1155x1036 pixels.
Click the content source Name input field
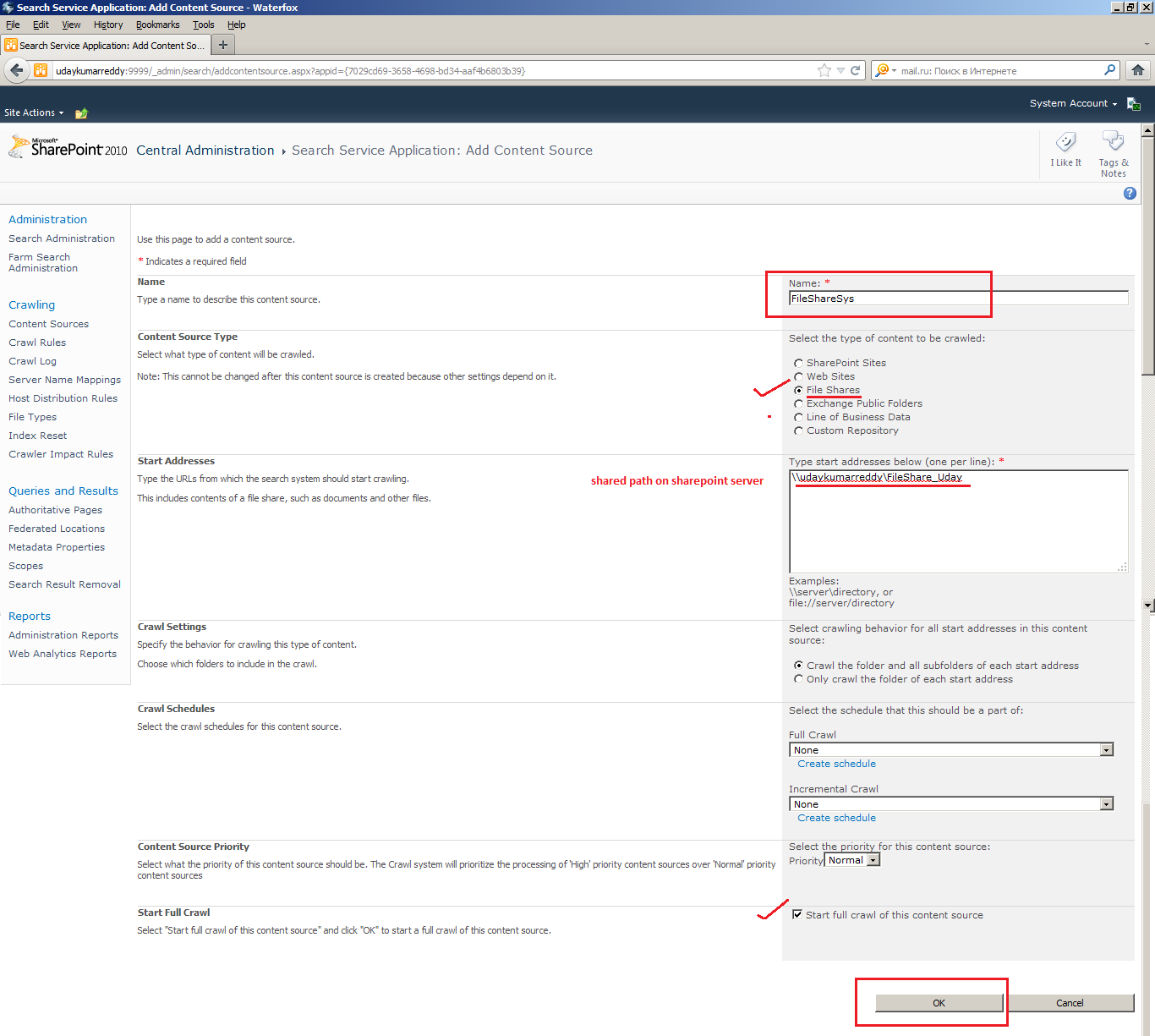point(959,299)
